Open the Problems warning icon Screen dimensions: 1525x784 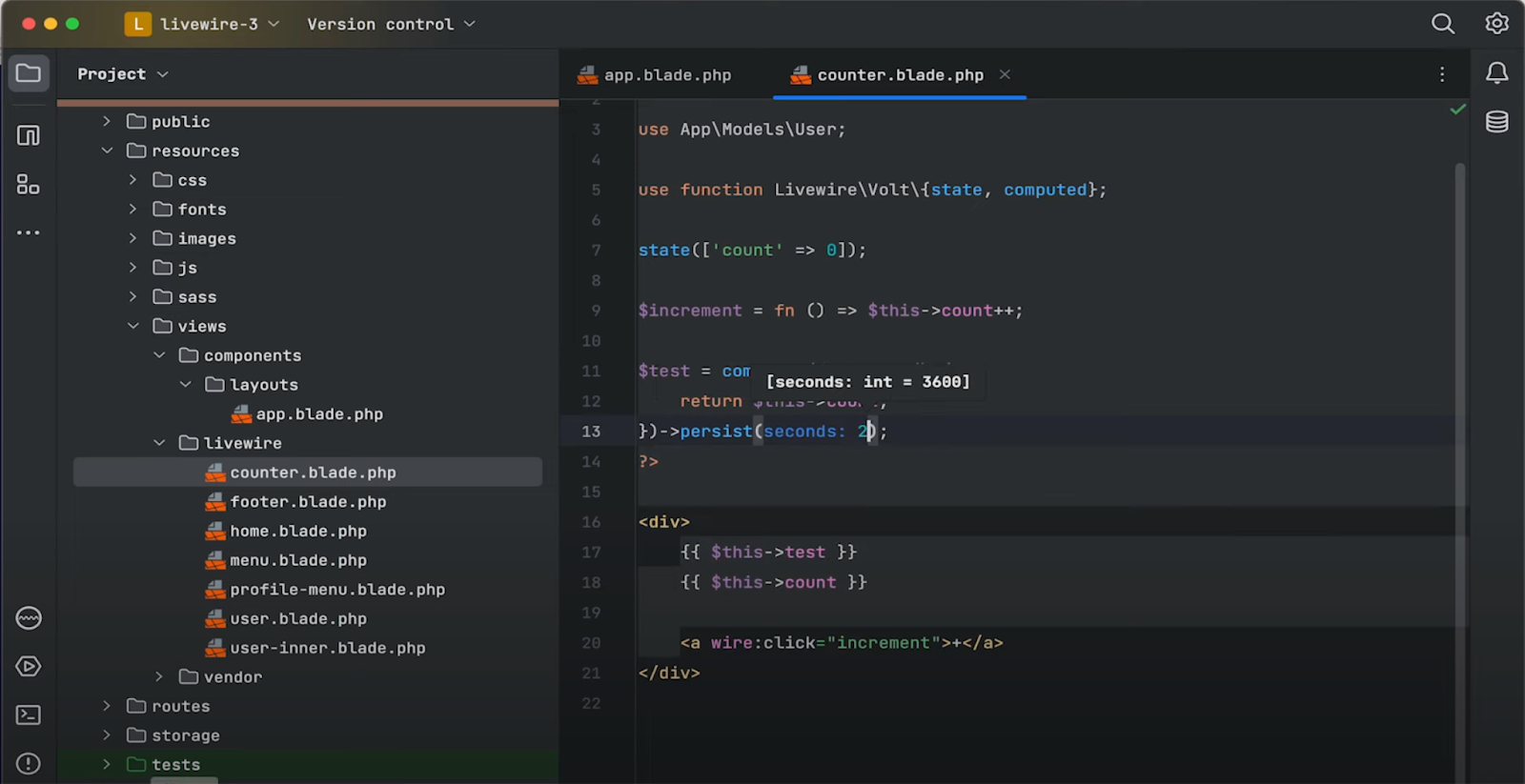pyautogui.click(x=29, y=764)
